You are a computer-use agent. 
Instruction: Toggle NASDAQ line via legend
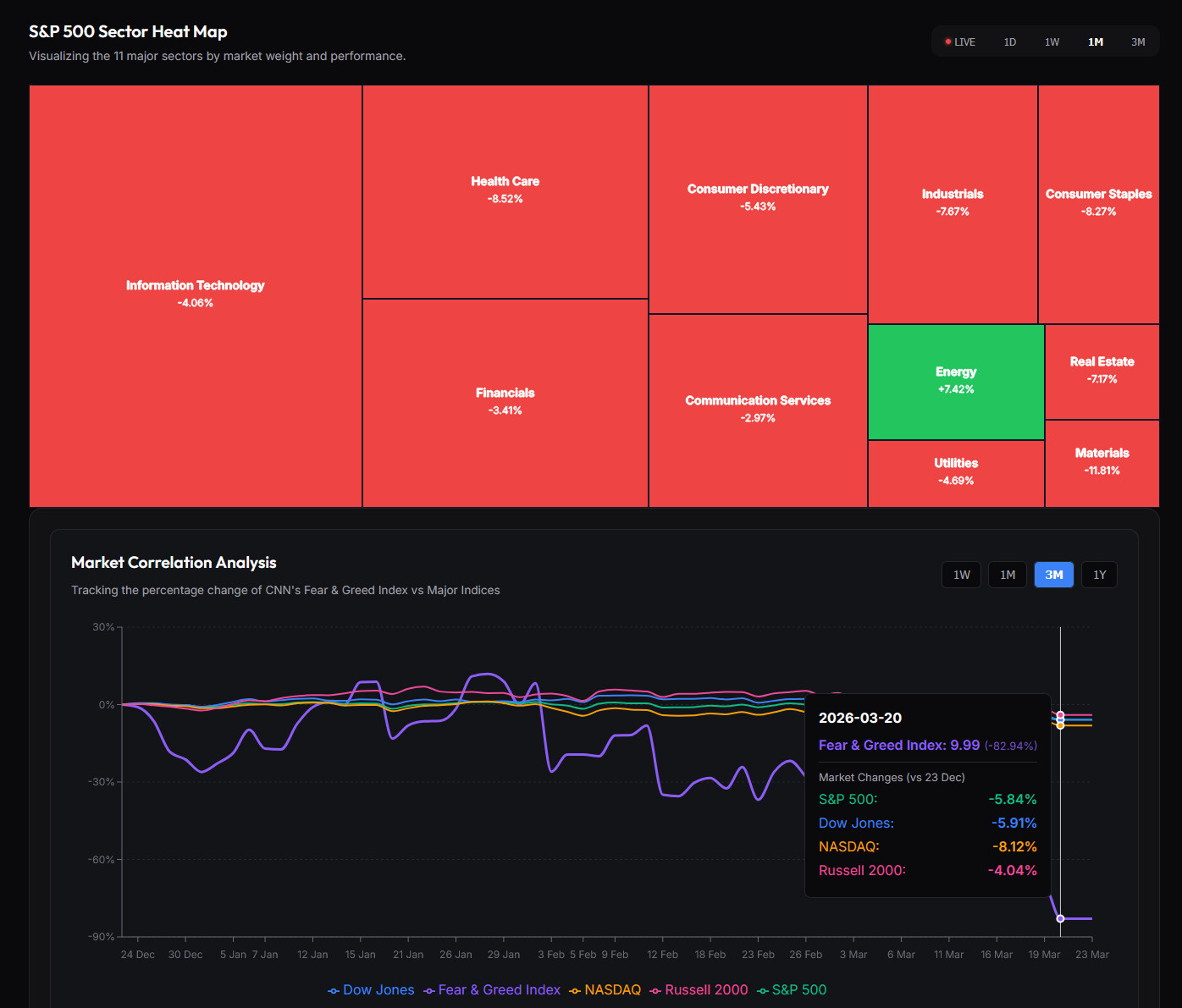[x=605, y=990]
